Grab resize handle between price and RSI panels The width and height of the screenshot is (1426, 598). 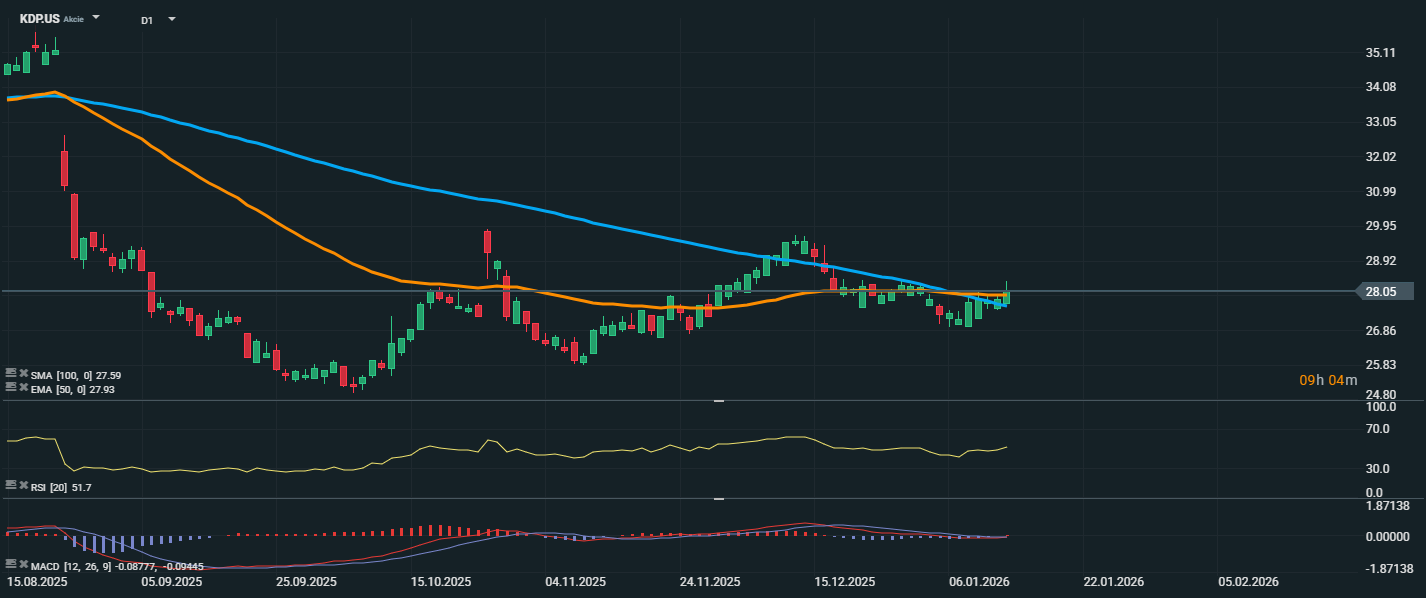point(718,400)
